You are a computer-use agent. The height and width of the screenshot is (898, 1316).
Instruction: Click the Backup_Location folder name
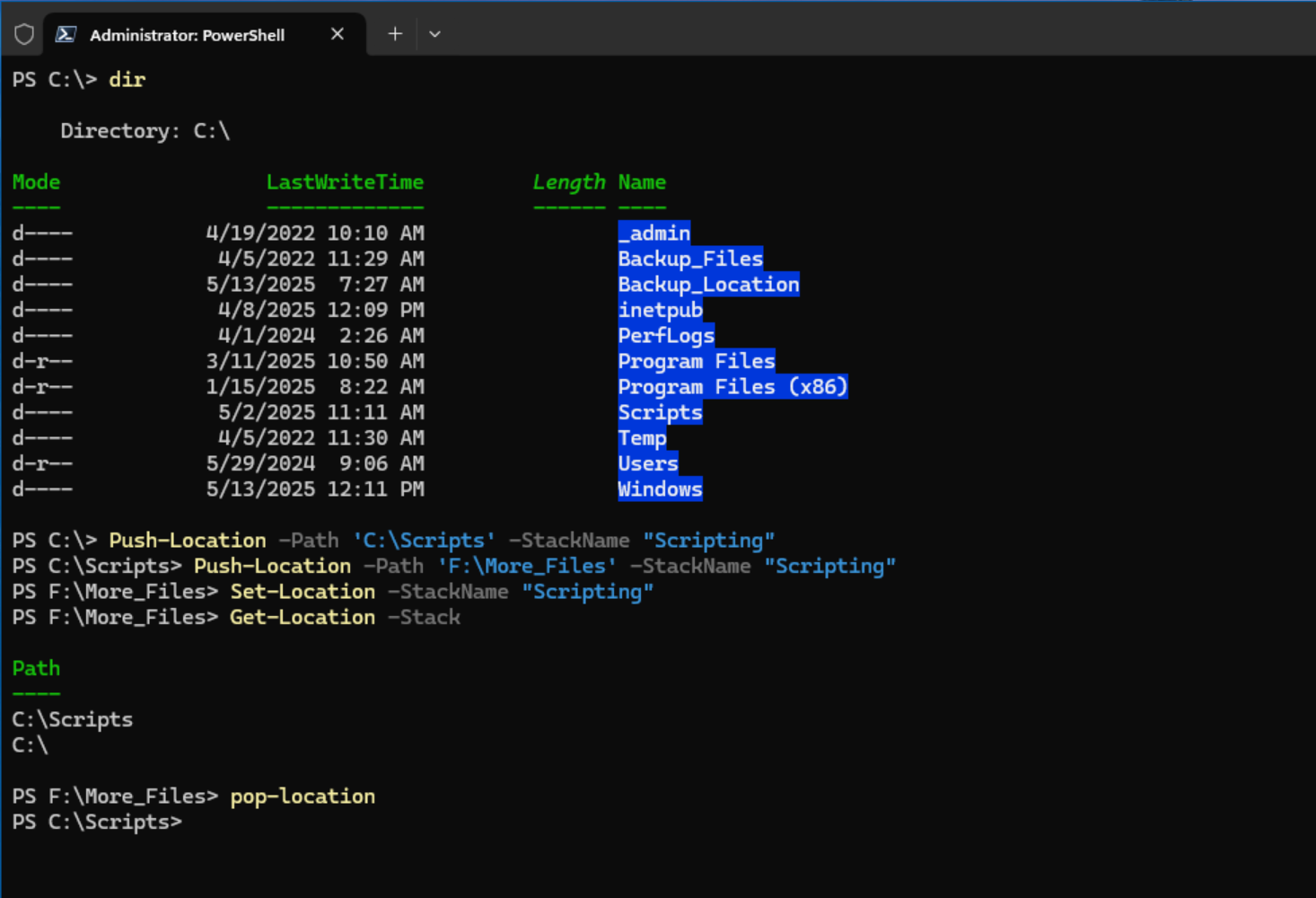pos(708,284)
